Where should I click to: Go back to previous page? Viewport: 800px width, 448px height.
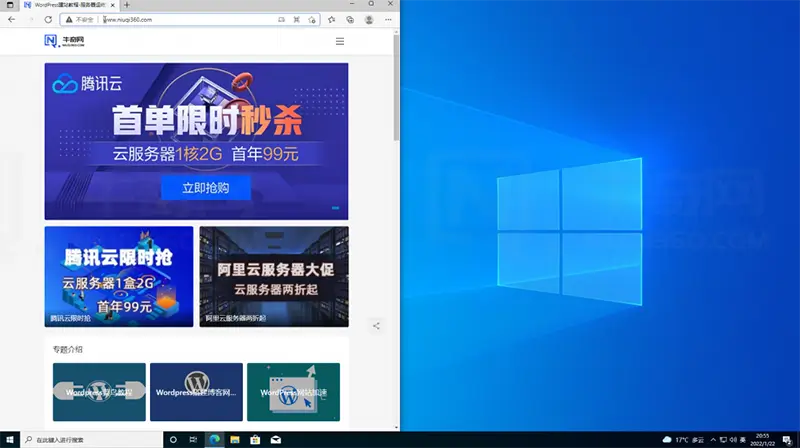(x=12, y=19)
